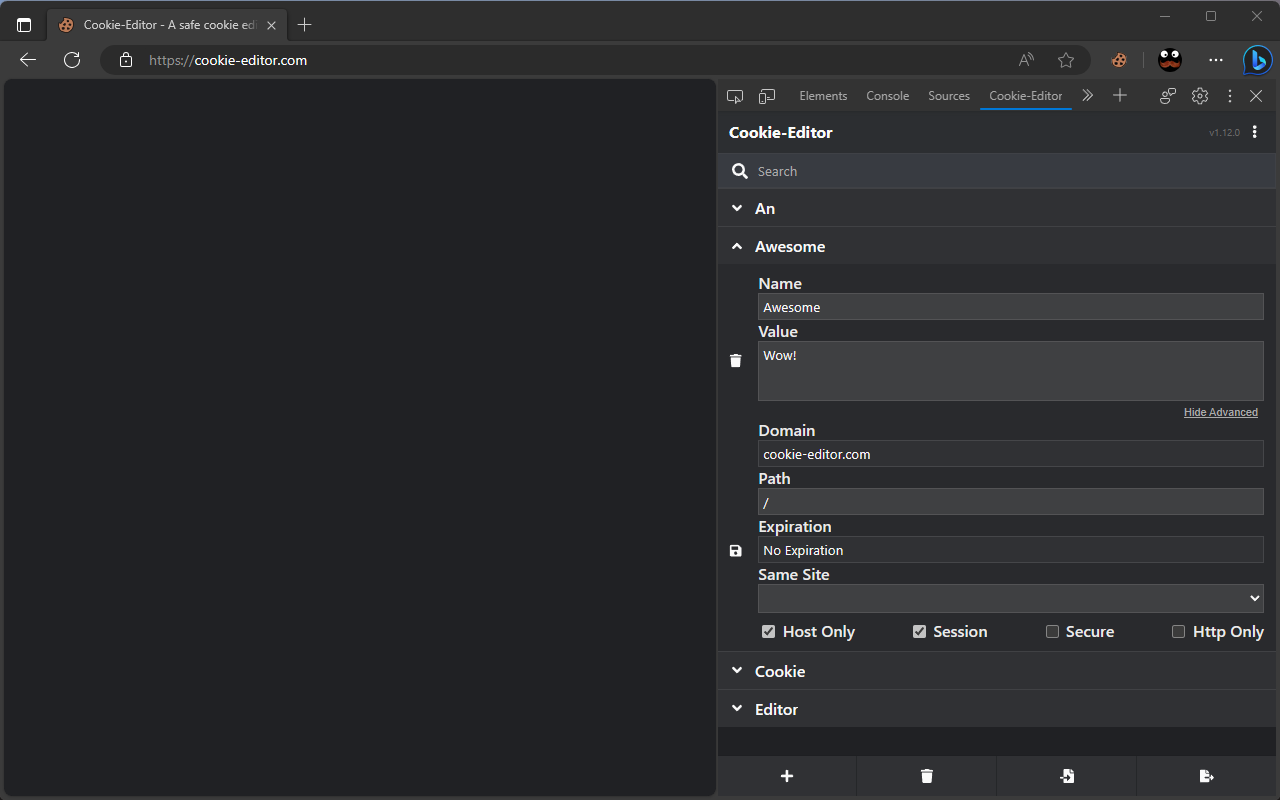This screenshot has height=800, width=1280.
Task: Enable the Http Only checkbox
Action: pyautogui.click(x=1178, y=631)
